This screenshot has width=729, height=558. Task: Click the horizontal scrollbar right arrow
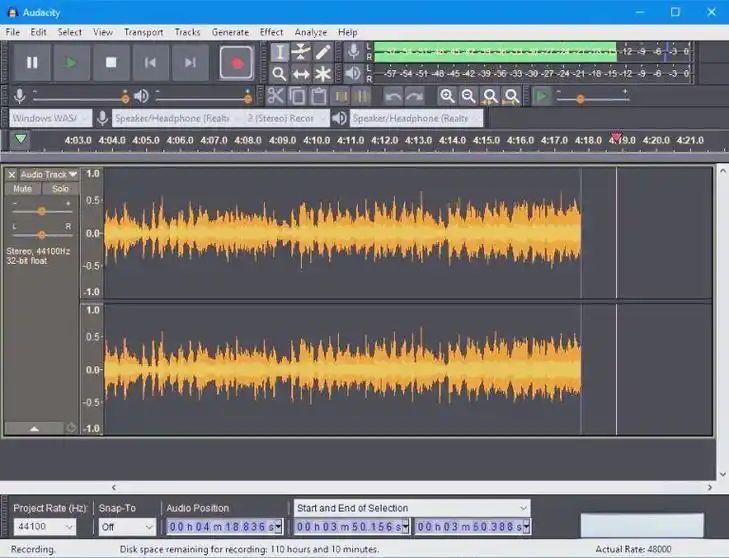[709, 487]
